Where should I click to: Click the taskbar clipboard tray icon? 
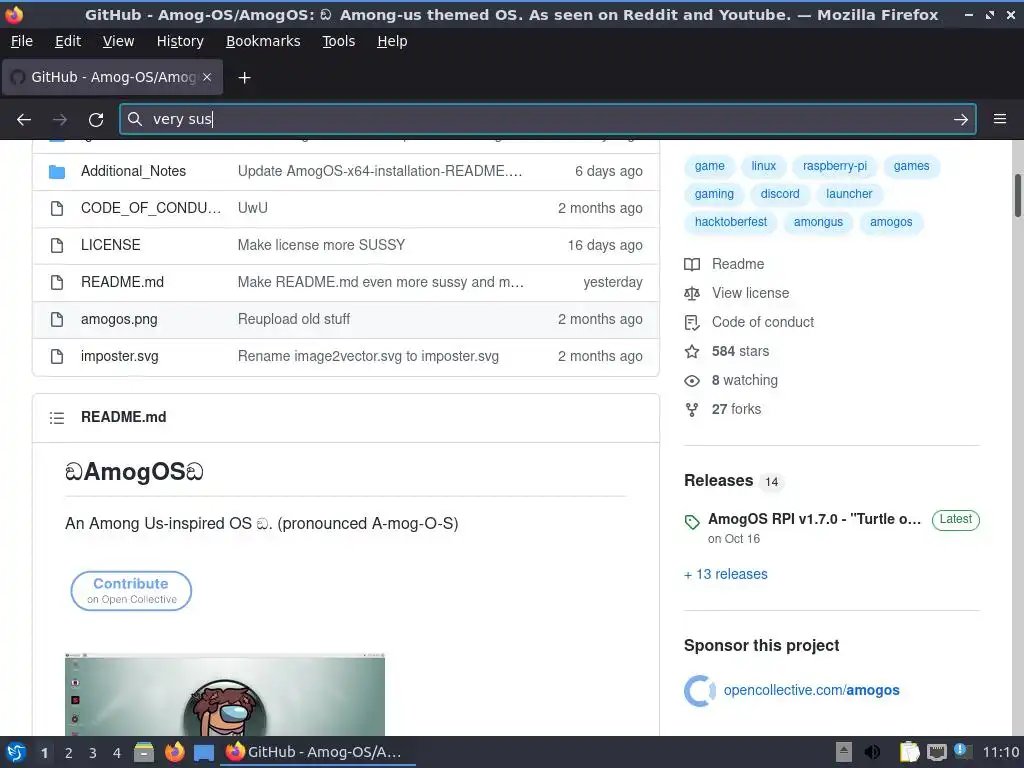click(x=908, y=753)
